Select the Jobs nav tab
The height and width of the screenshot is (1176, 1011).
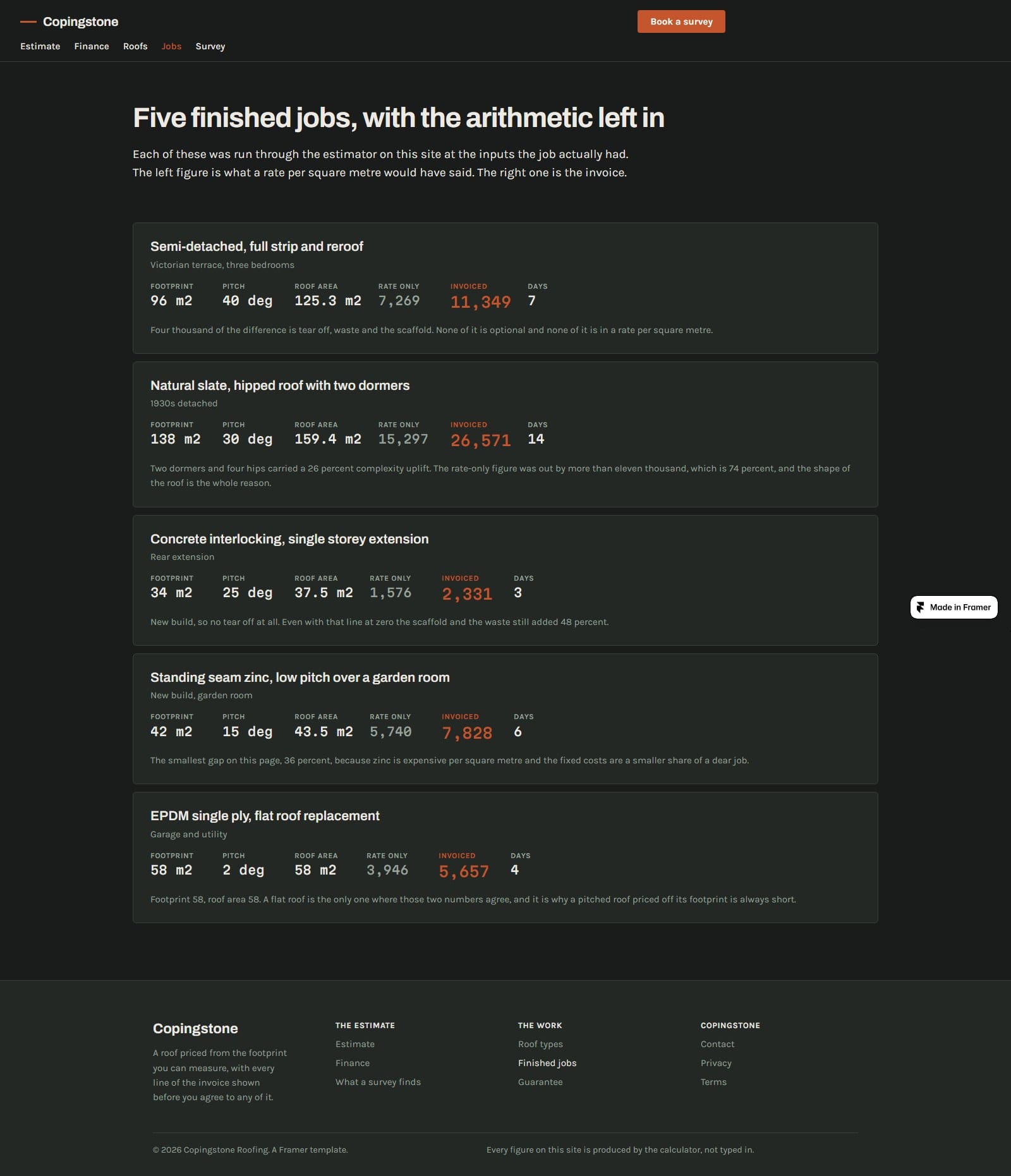pyautogui.click(x=171, y=46)
